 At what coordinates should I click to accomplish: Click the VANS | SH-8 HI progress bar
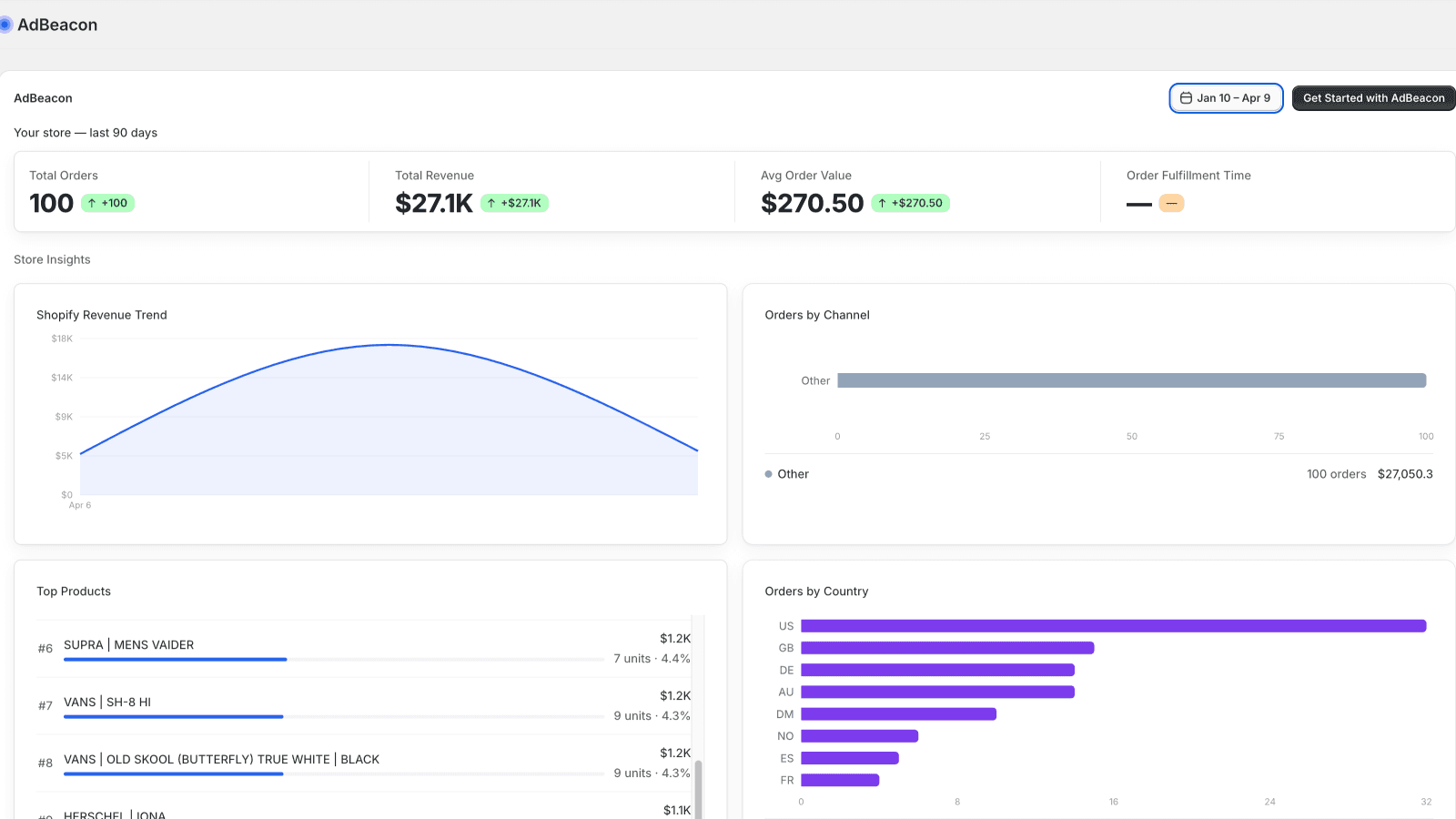334,717
